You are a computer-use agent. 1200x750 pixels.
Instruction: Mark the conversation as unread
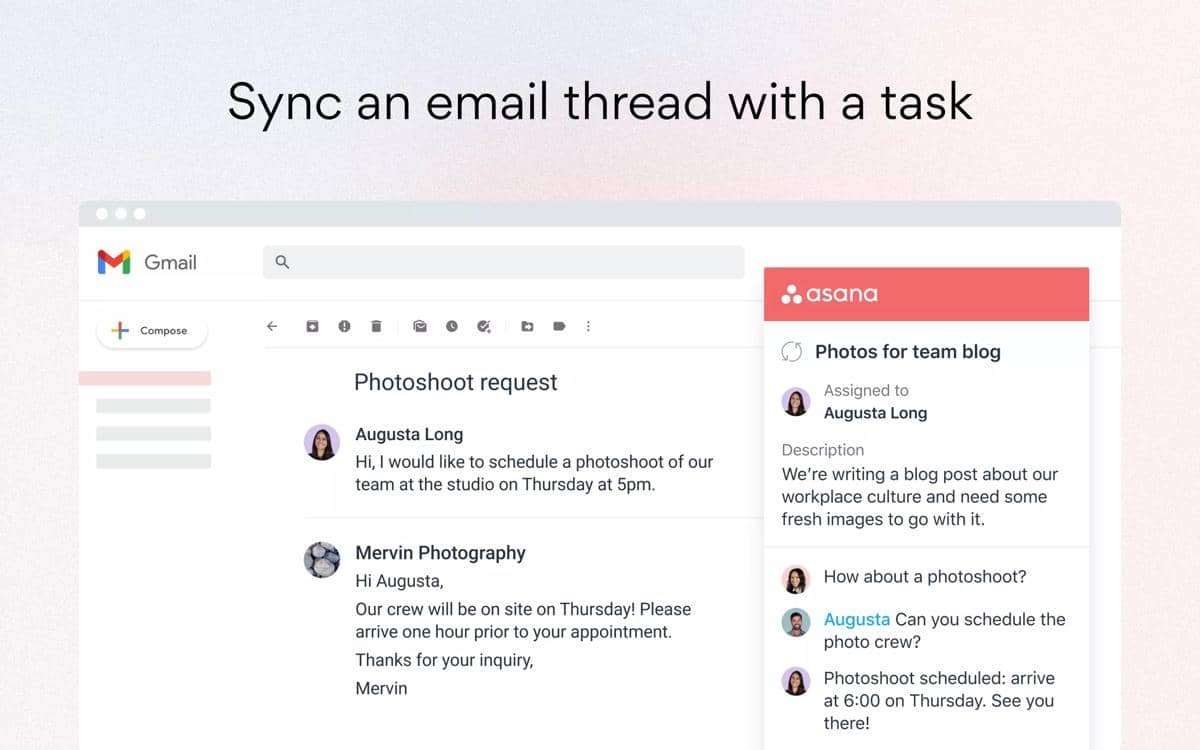point(419,326)
